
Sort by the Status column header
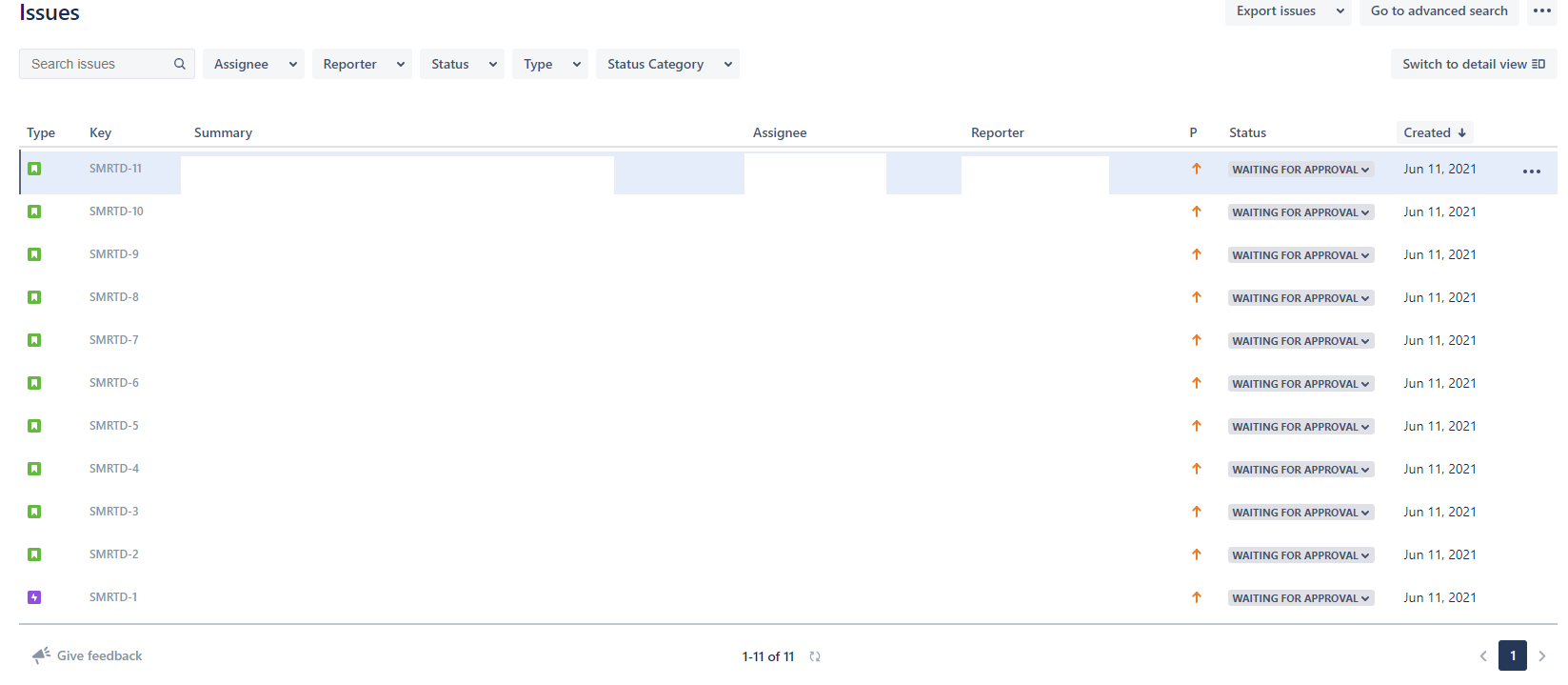point(1247,132)
